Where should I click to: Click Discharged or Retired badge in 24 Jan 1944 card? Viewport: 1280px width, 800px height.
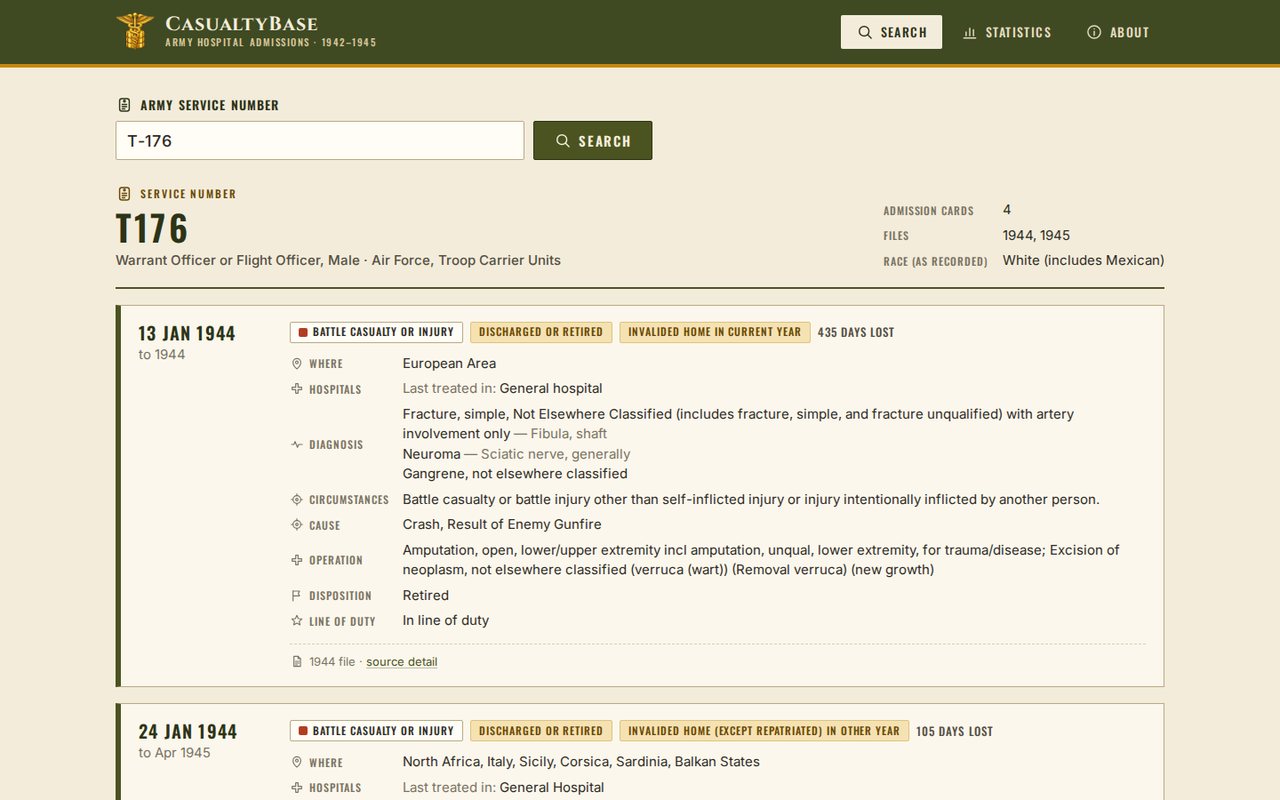pyautogui.click(x=541, y=731)
